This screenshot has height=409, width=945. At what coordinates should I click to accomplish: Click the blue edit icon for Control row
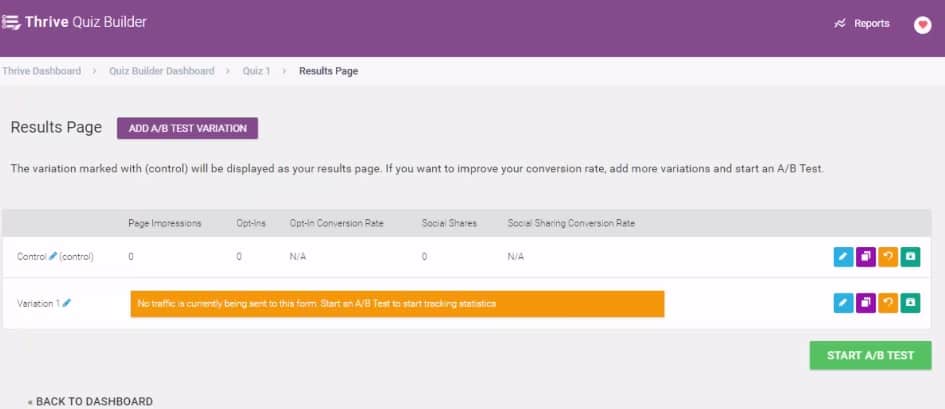(843, 257)
